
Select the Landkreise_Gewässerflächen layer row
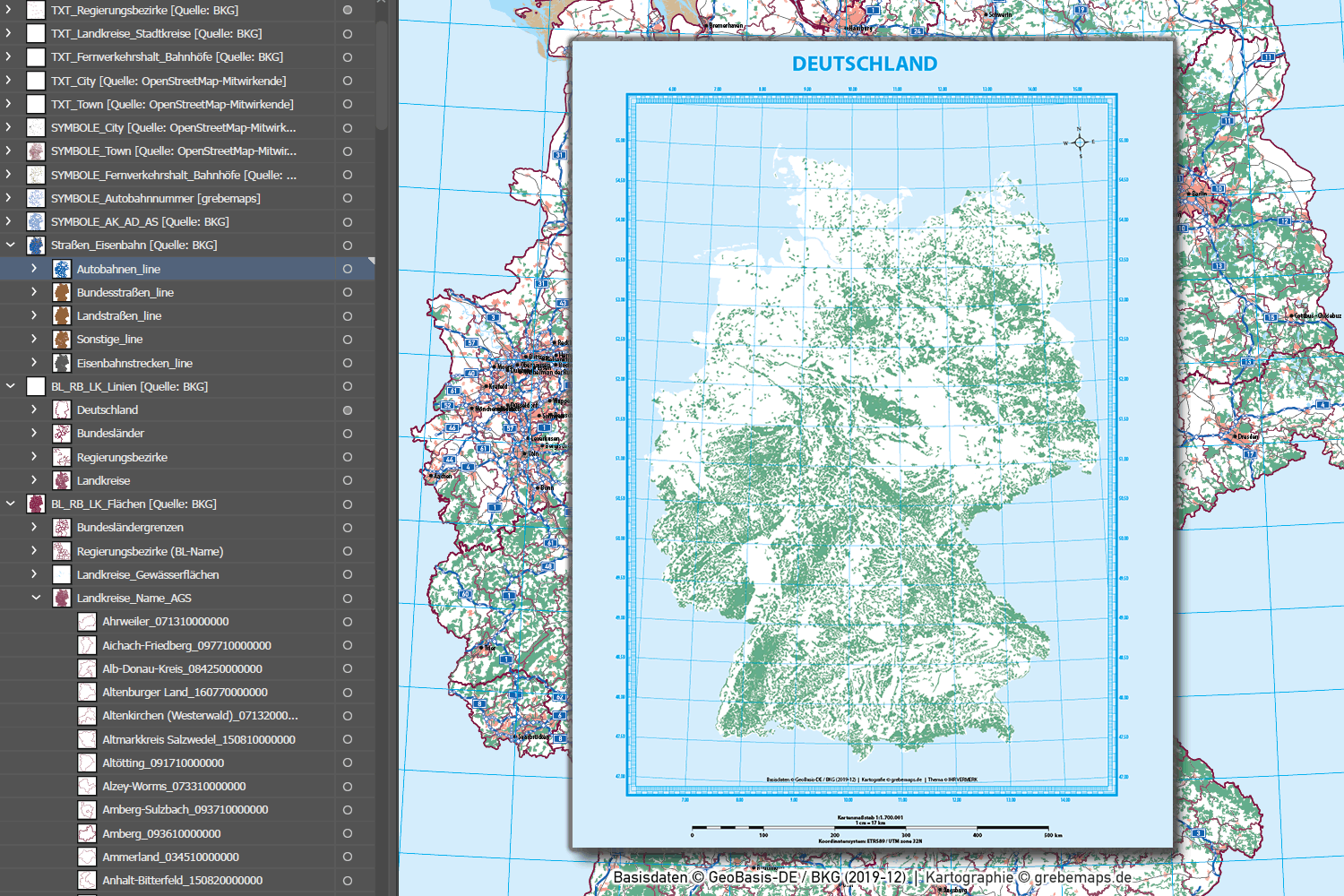tap(148, 574)
